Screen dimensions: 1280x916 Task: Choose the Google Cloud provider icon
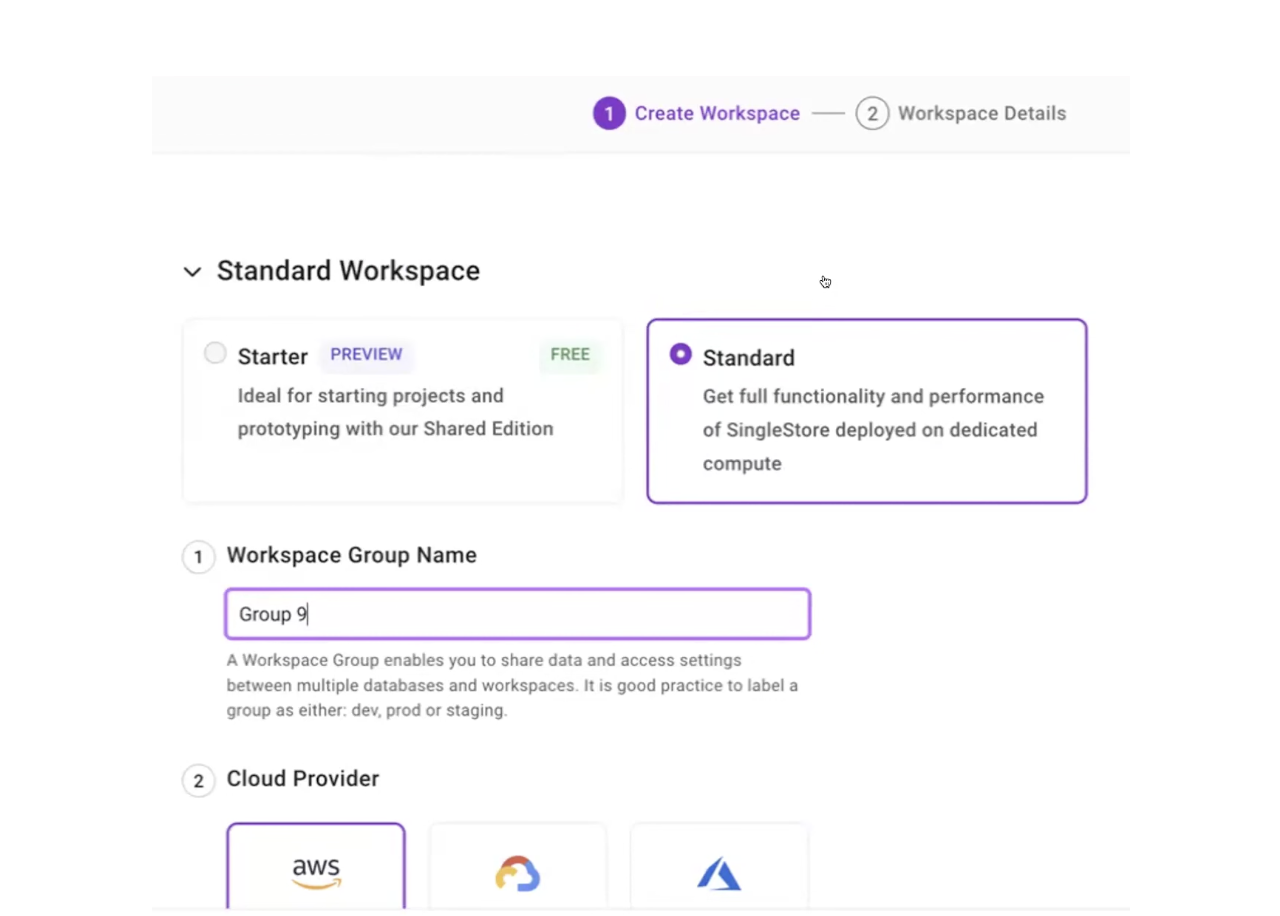518,873
